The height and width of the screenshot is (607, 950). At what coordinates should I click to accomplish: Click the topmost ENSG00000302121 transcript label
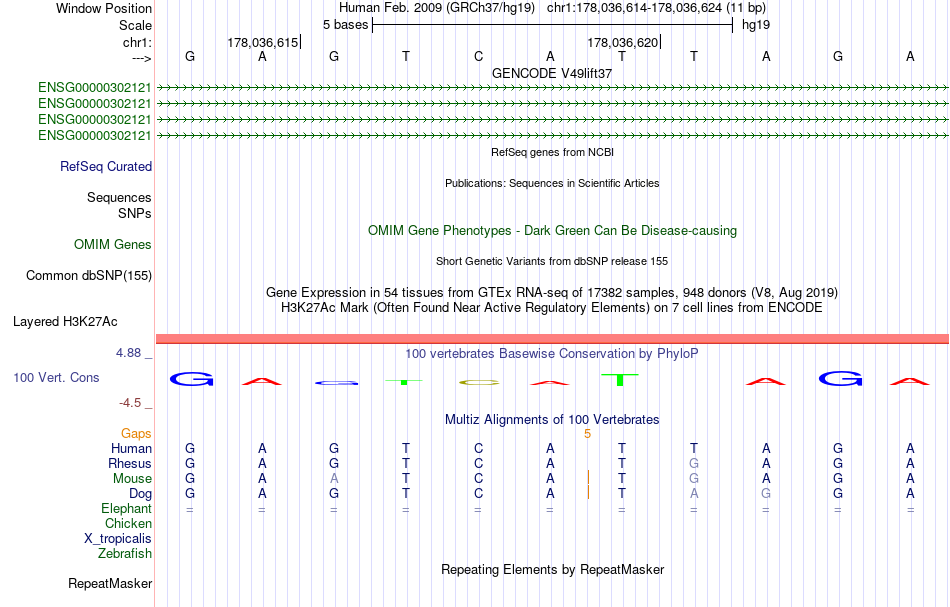click(x=95, y=88)
